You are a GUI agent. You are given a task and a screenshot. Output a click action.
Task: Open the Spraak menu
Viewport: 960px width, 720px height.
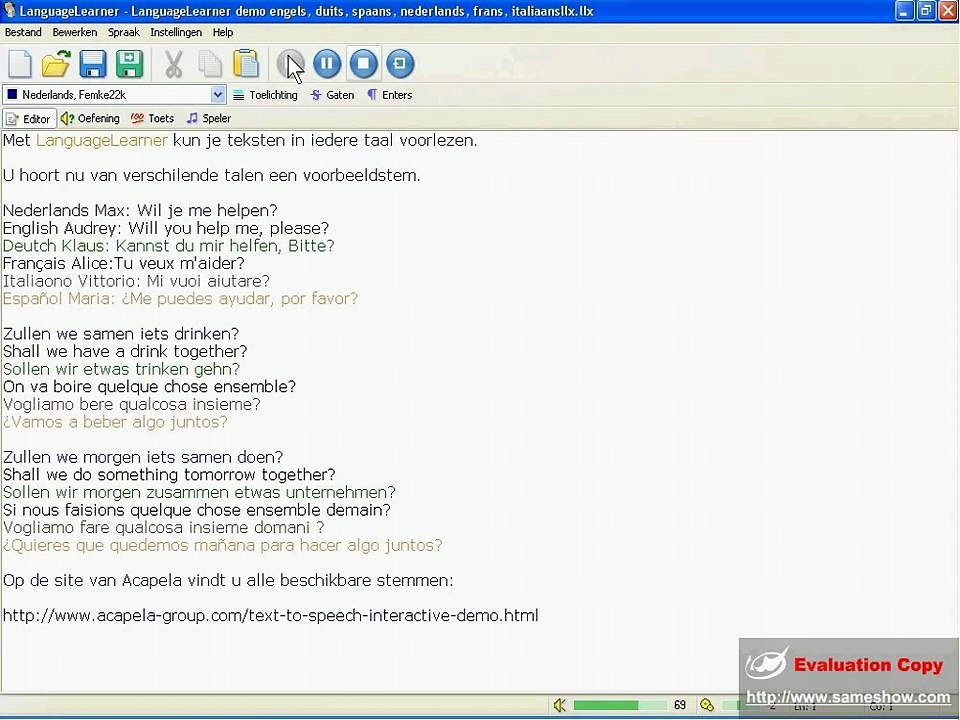(124, 32)
